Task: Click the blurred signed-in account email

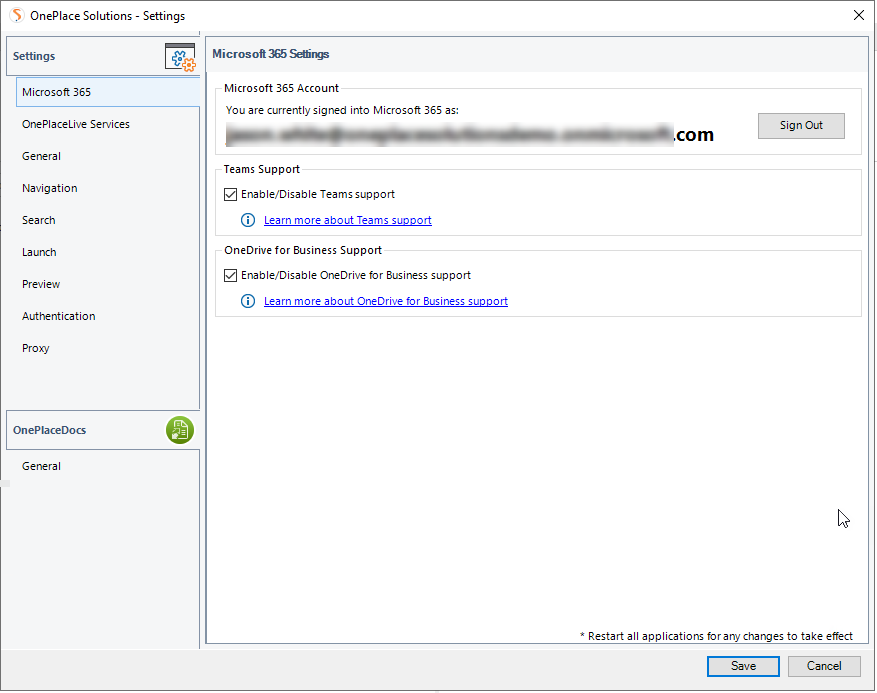Action: click(469, 135)
